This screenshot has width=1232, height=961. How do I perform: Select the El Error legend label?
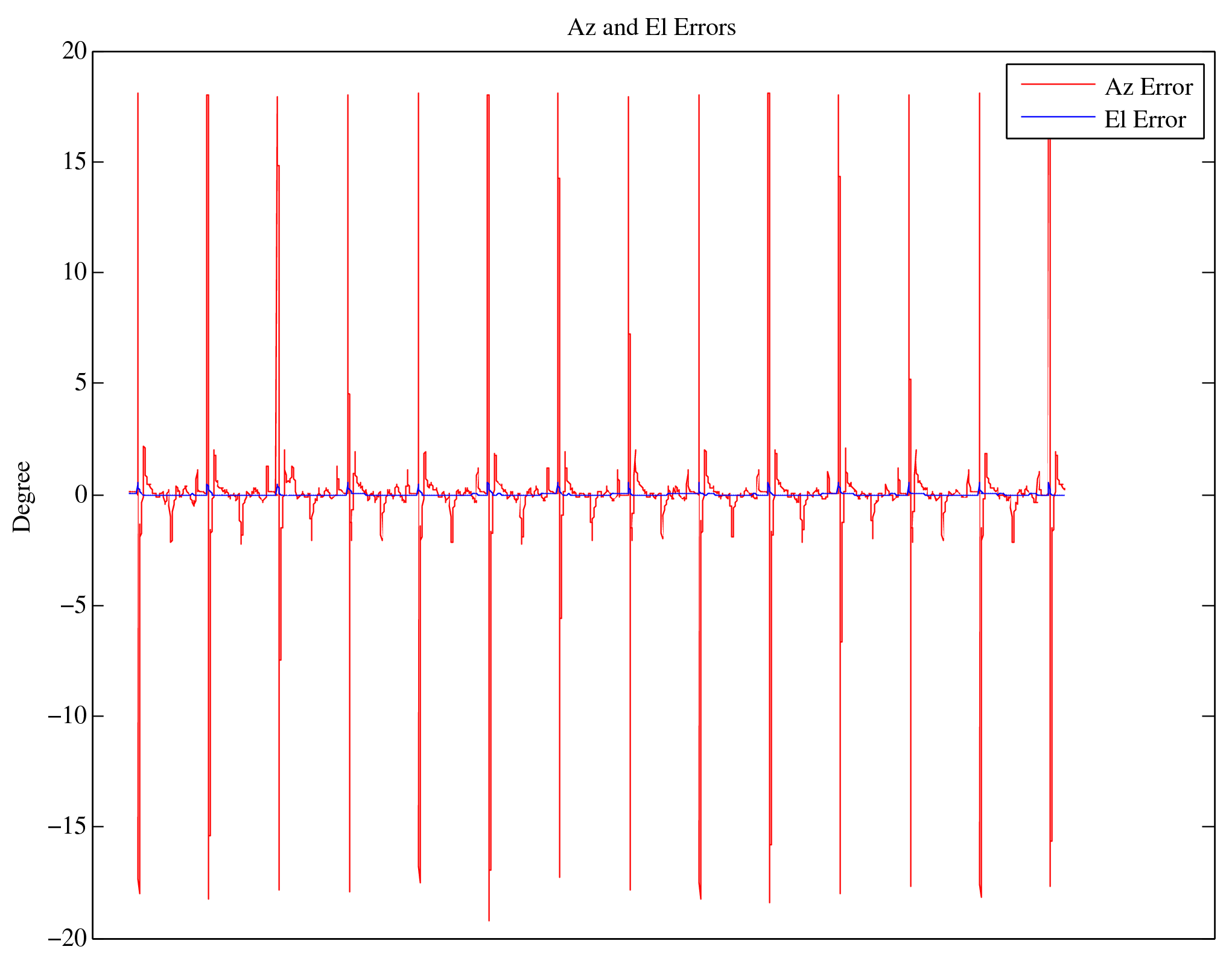pyautogui.click(x=1145, y=120)
